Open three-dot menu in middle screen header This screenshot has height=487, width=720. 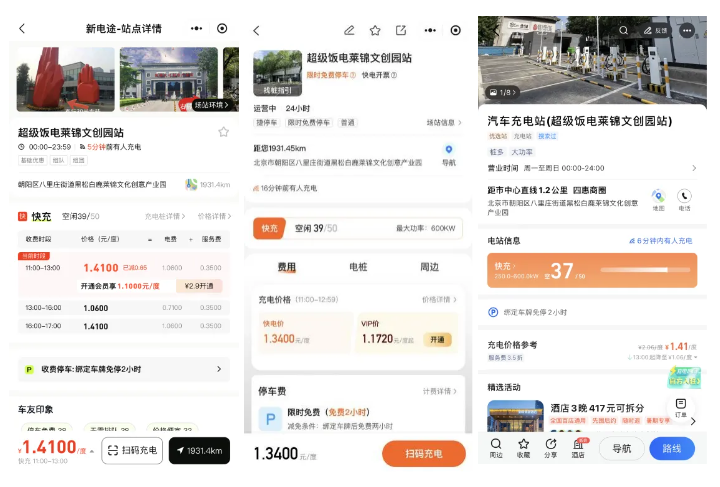[430, 31]
